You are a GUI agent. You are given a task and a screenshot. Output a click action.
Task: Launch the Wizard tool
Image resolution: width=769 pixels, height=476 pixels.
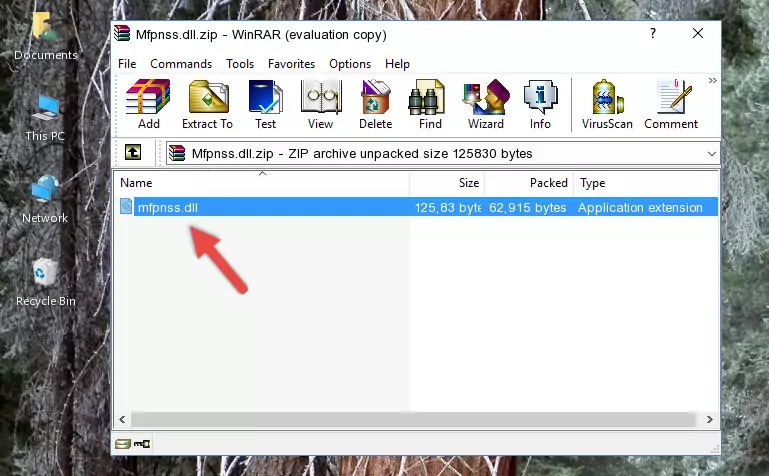point(486,104)
